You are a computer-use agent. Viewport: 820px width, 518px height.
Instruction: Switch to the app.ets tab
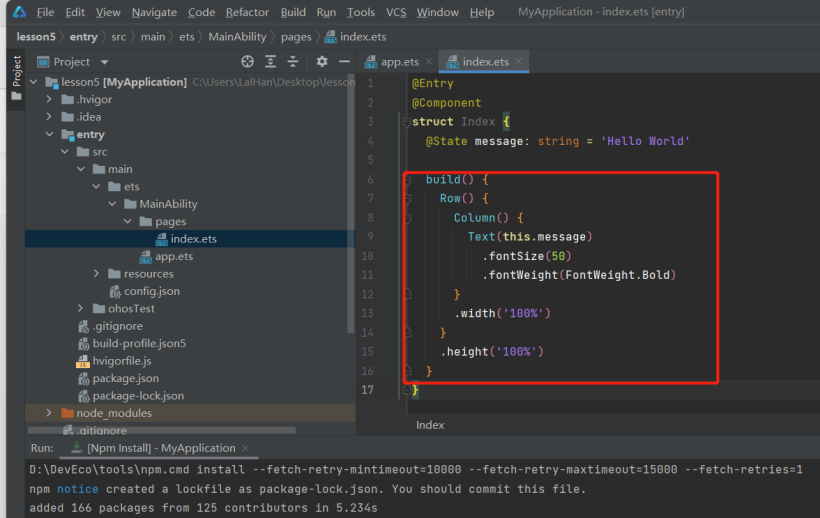(x=399, y=62)
